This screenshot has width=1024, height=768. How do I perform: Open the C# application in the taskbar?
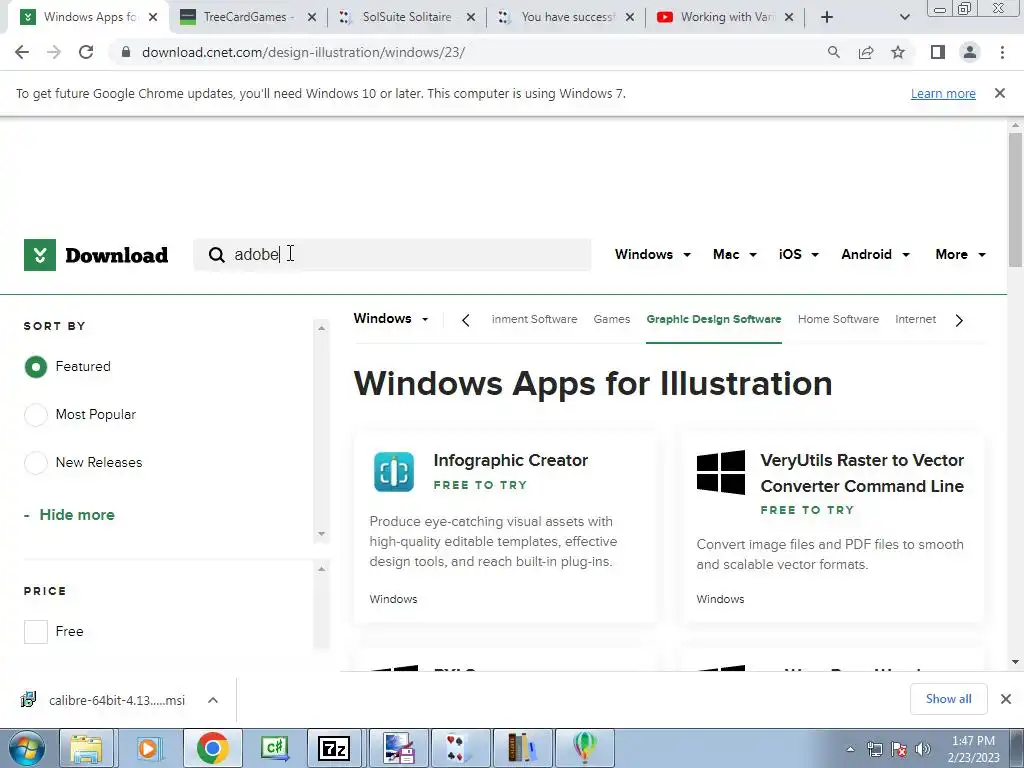pyautogui.click(x=274, y=748)
